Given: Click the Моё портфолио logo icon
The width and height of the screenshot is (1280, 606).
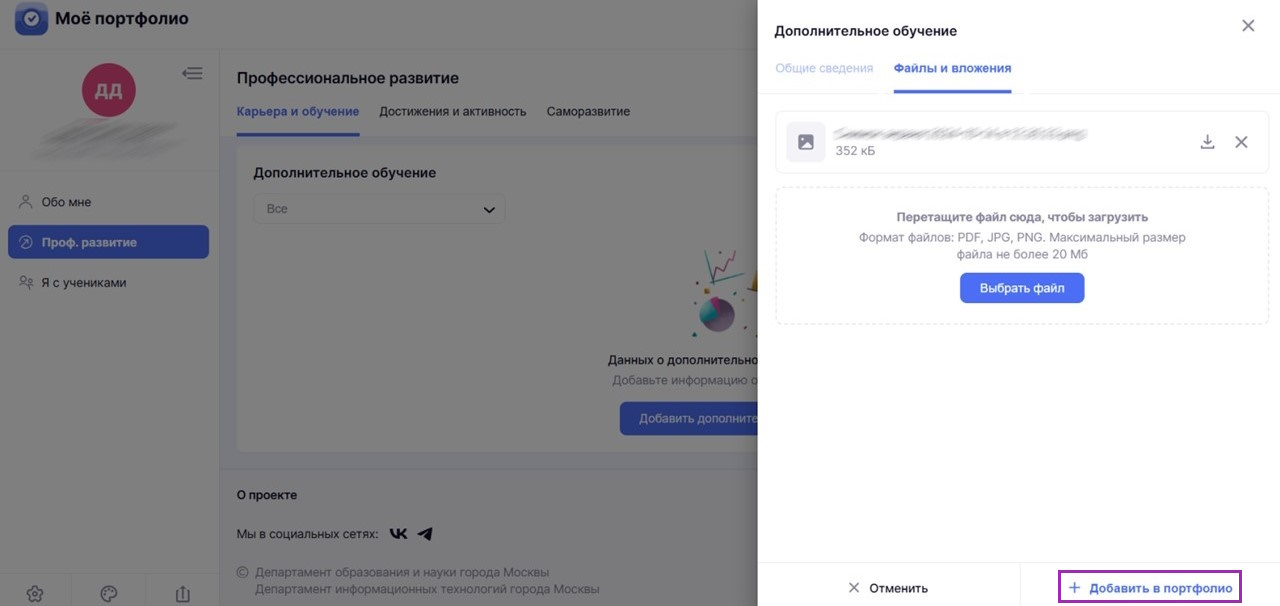Looking at the screenshot, I should point(32,18).
